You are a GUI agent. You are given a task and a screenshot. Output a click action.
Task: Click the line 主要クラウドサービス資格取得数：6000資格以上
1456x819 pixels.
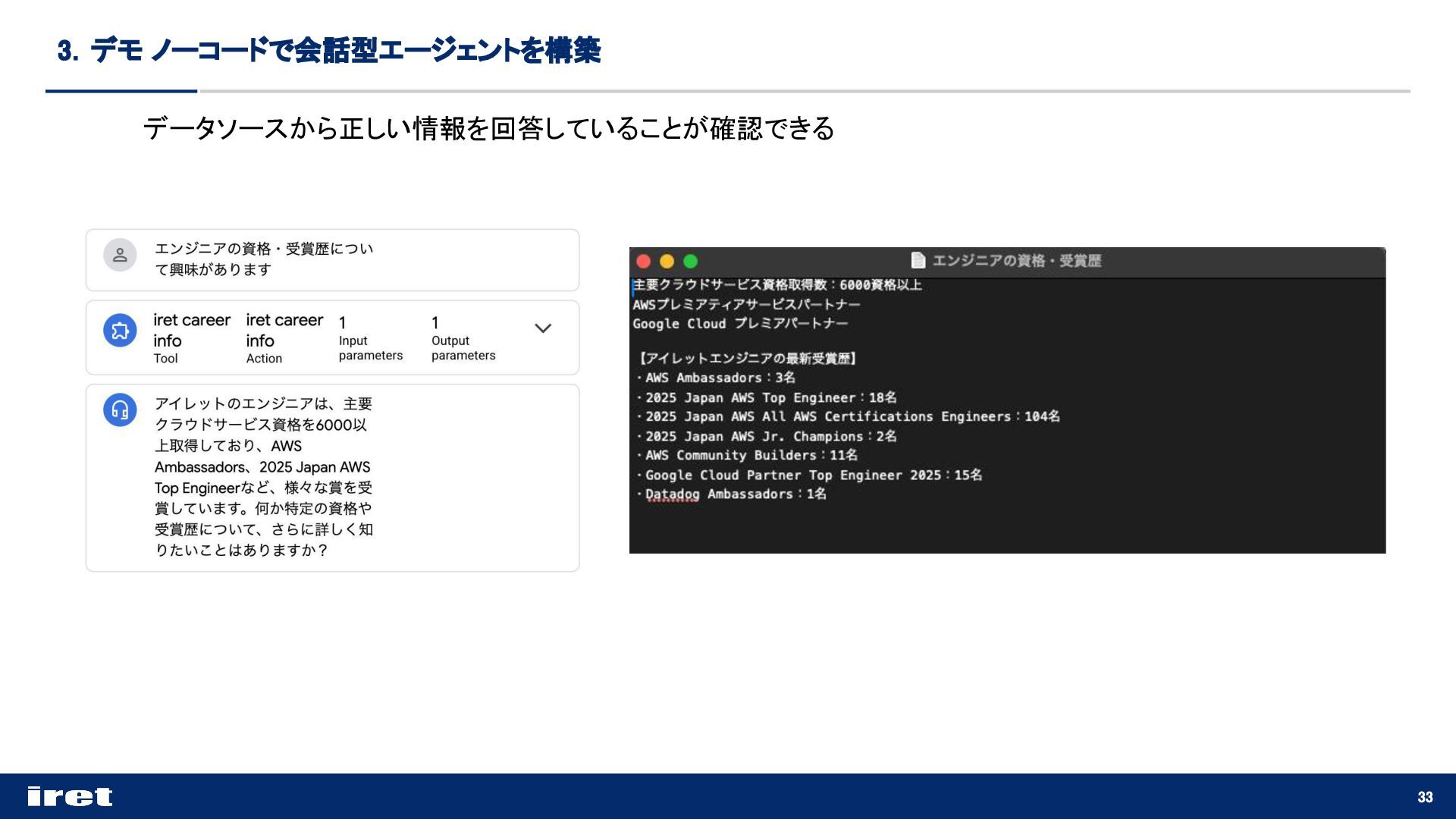[x=777, y=285]
